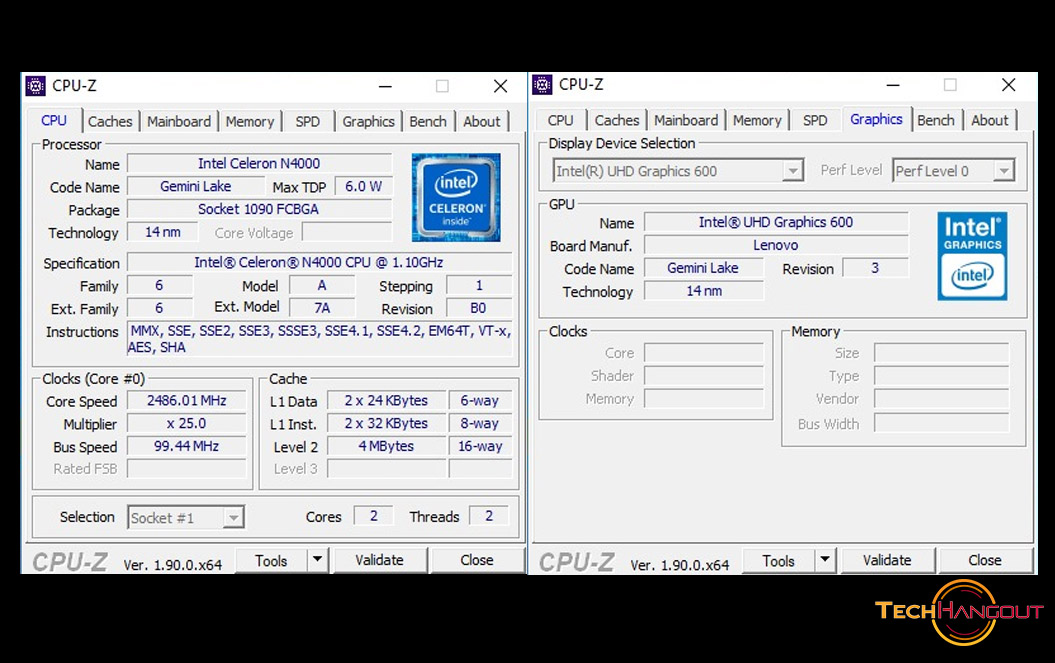This screenshot has height=663, width=1055.
Task: Click the GPU Revision value 3
Action: [875, 268]
